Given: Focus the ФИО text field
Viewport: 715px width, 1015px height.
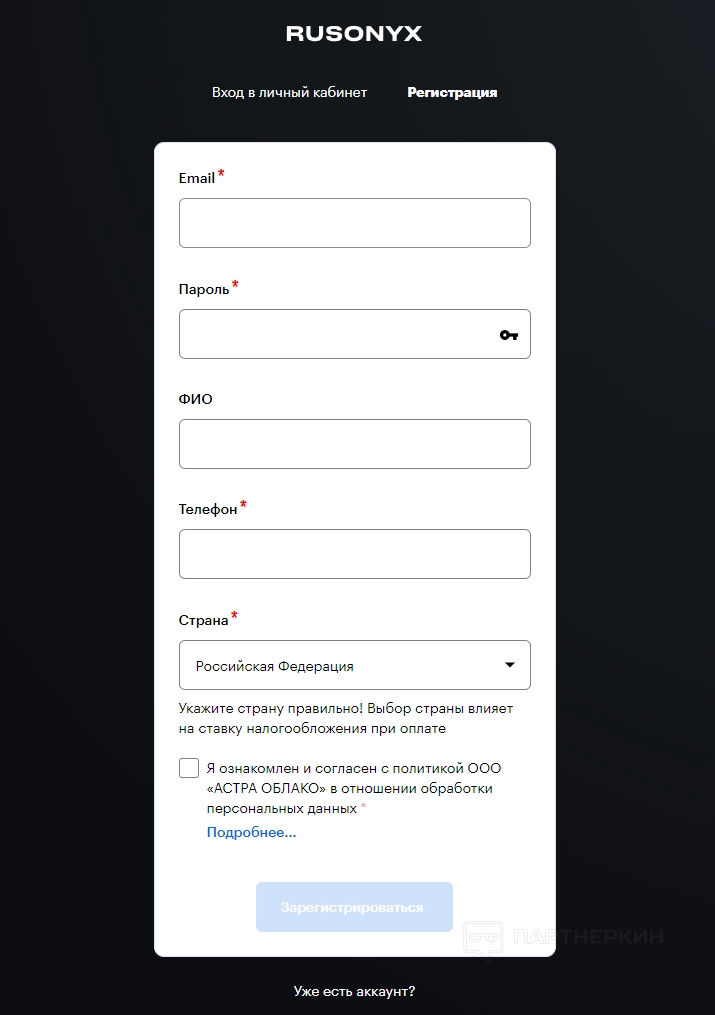Looking at the screenshot, I should tap(354, 444).
